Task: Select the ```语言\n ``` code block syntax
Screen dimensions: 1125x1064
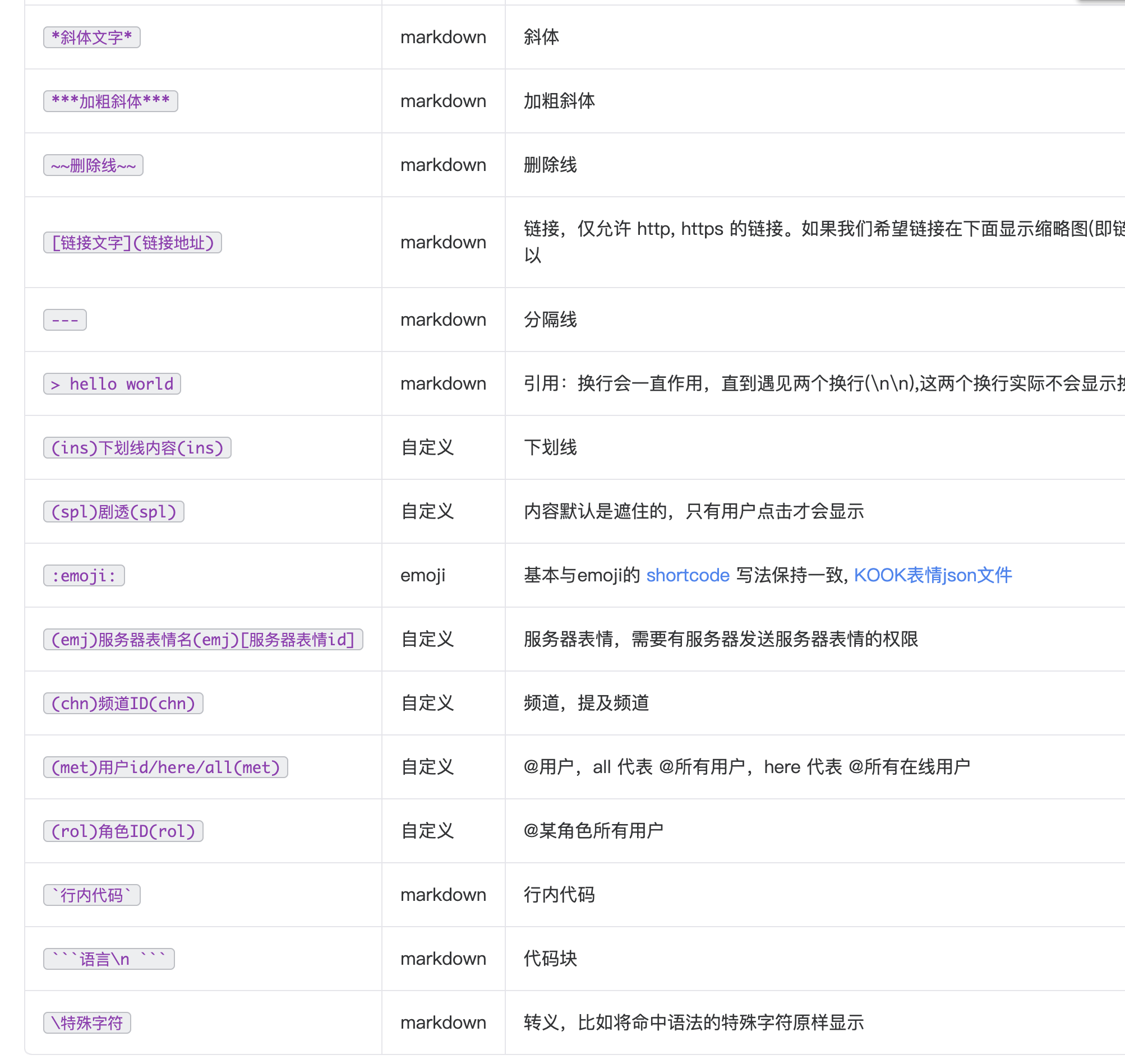Action: pyautogui.click(x=108, y=959)
